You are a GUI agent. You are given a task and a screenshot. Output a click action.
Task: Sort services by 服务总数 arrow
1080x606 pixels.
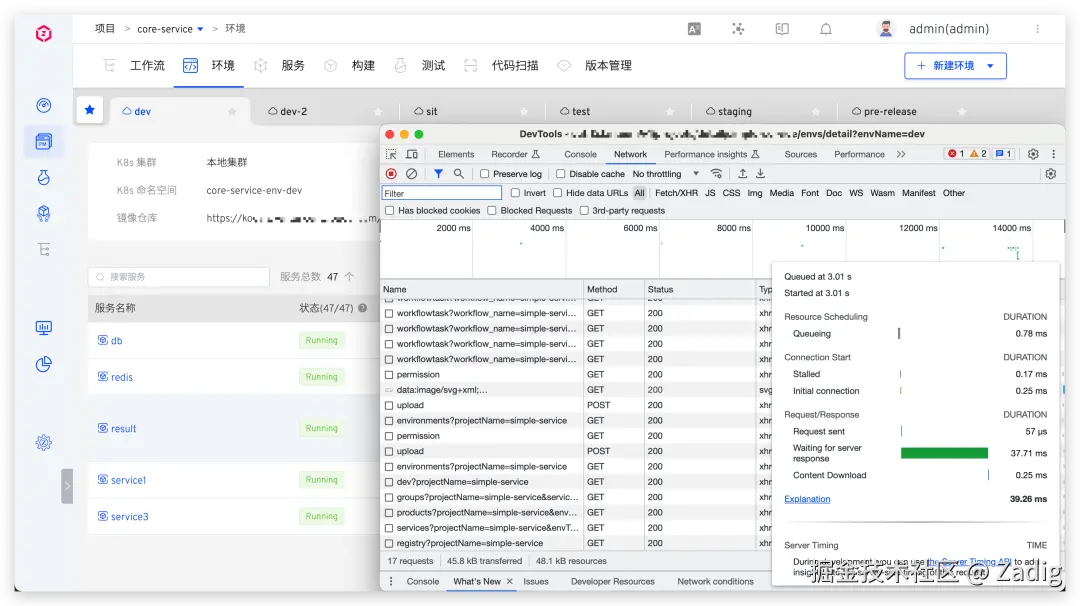point(349,277)
